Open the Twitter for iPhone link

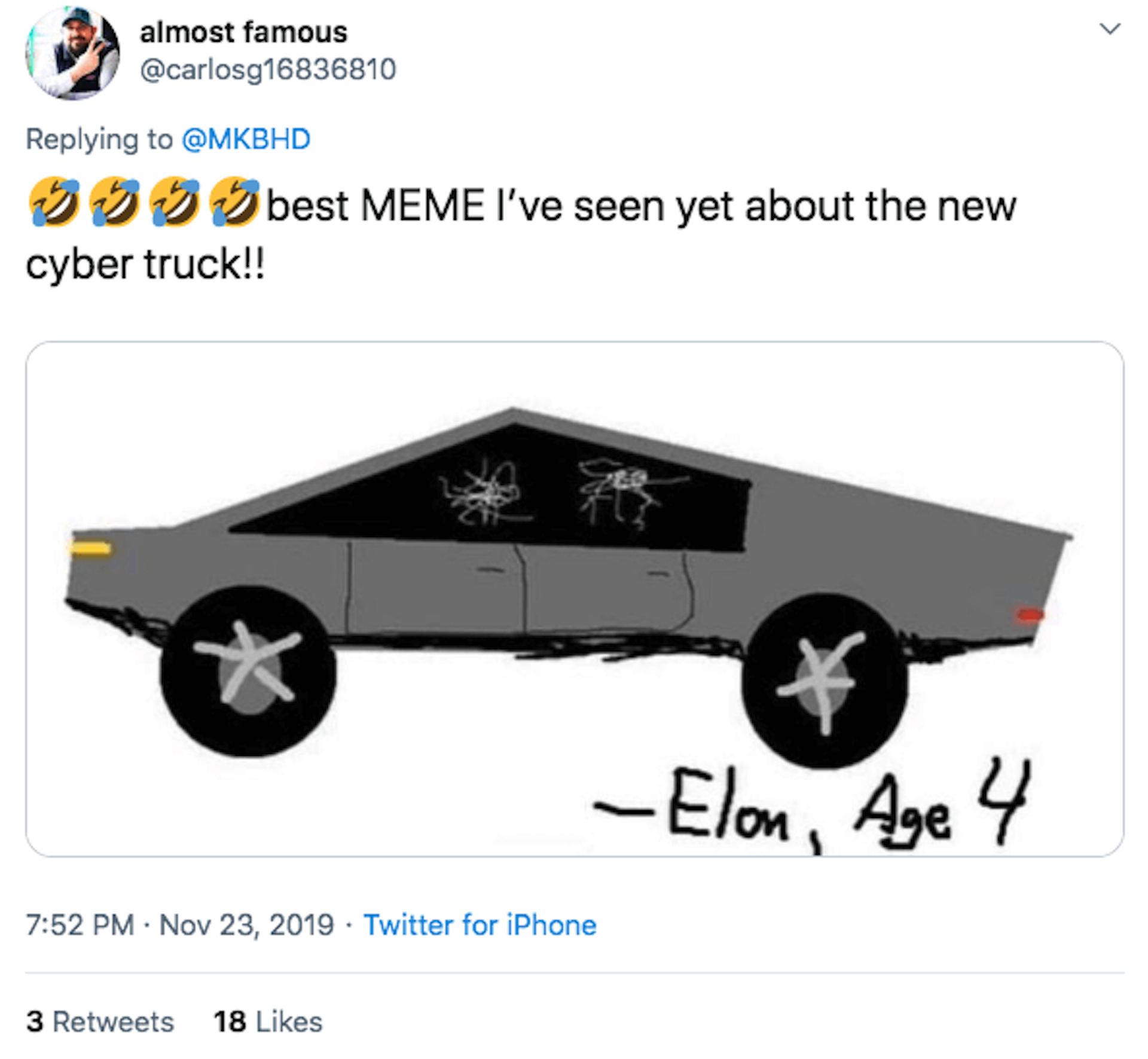[x=480, y=925]
